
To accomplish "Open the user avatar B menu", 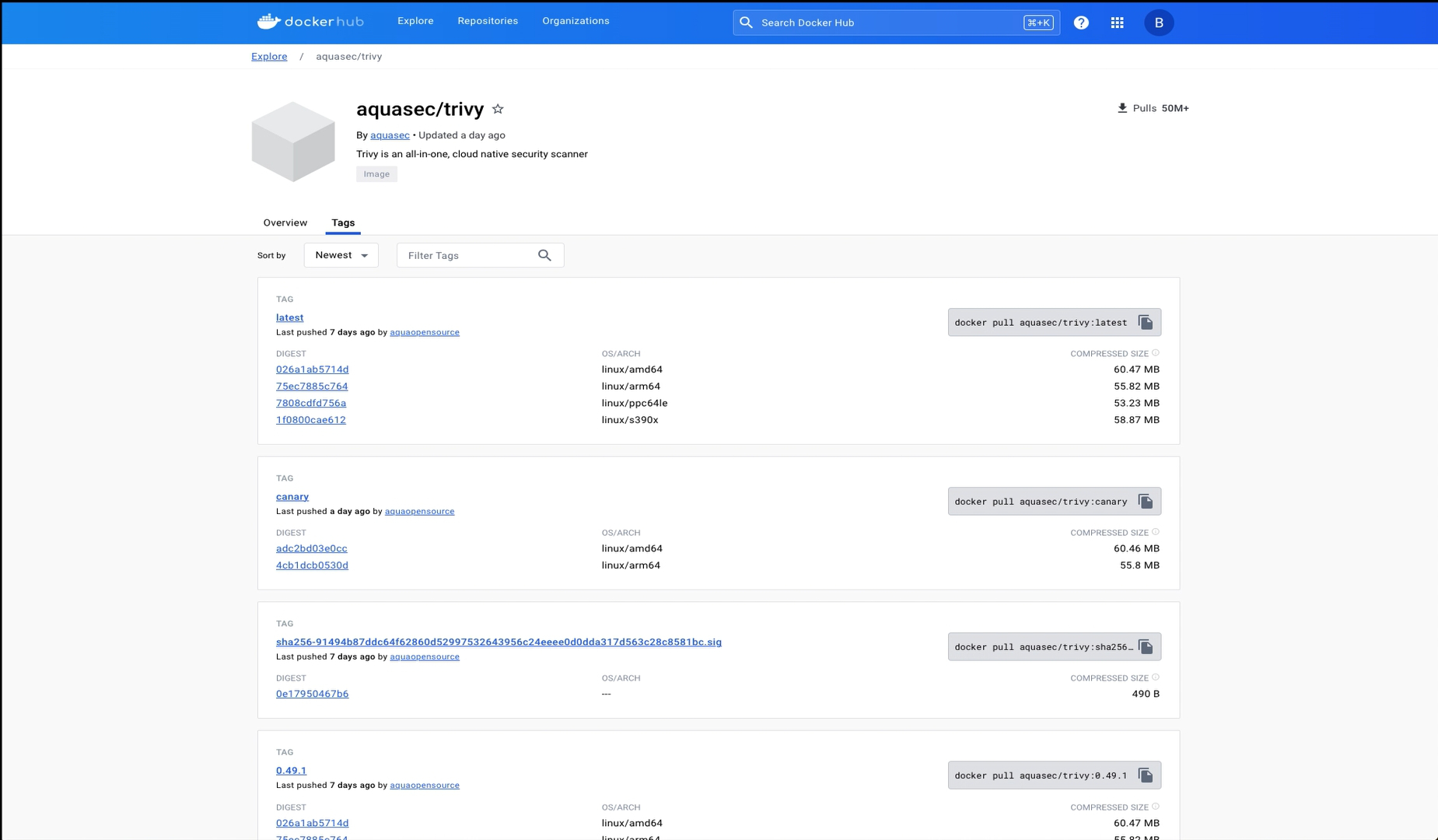I will pos(1159,23).
